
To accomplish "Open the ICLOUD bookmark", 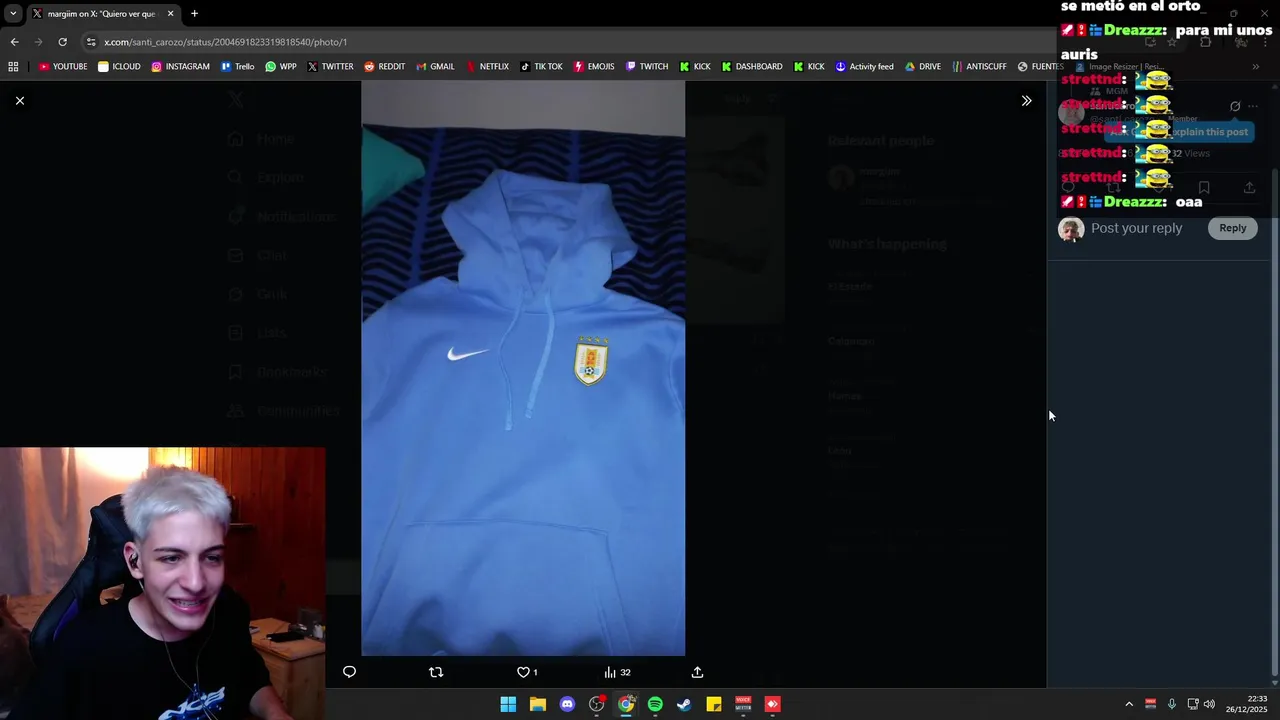I will coord(119,67).
